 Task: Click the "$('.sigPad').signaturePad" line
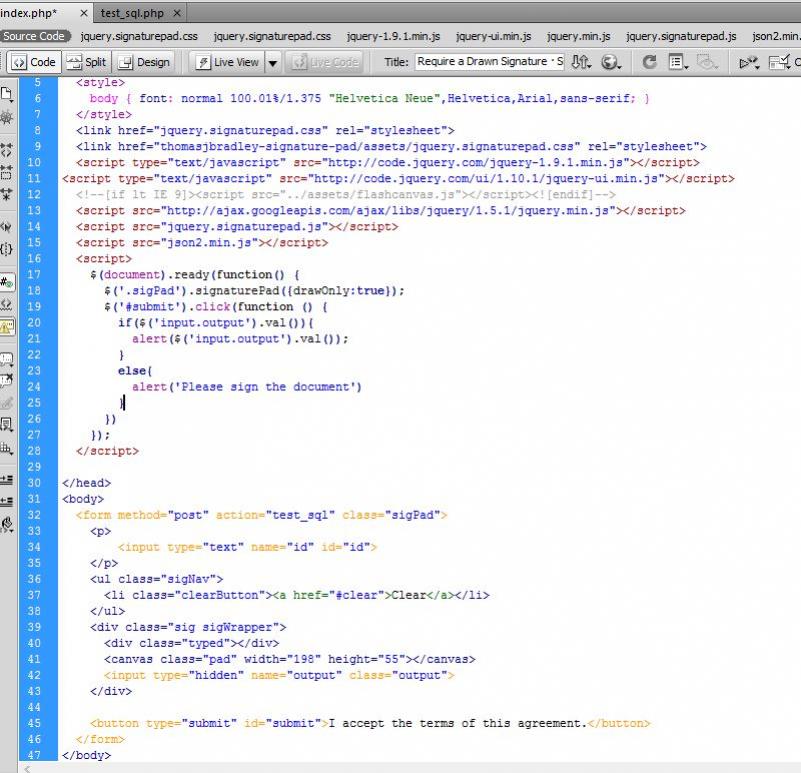[x=254, y=291]
